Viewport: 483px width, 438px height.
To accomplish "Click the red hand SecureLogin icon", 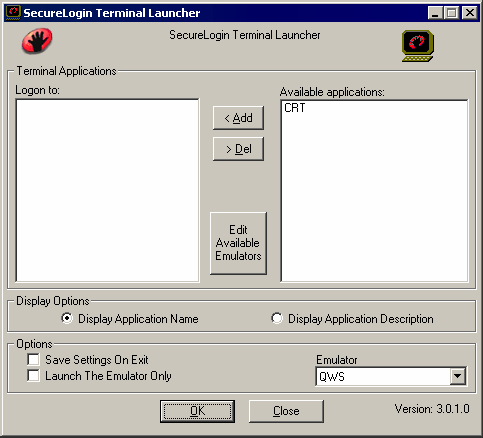I will coord(37,41).
